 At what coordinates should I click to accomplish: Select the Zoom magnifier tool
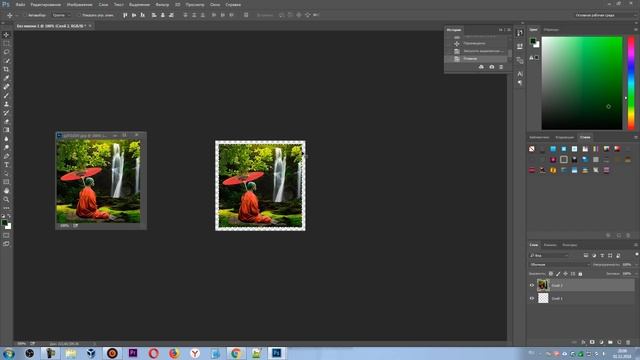(x=6, y=199)
